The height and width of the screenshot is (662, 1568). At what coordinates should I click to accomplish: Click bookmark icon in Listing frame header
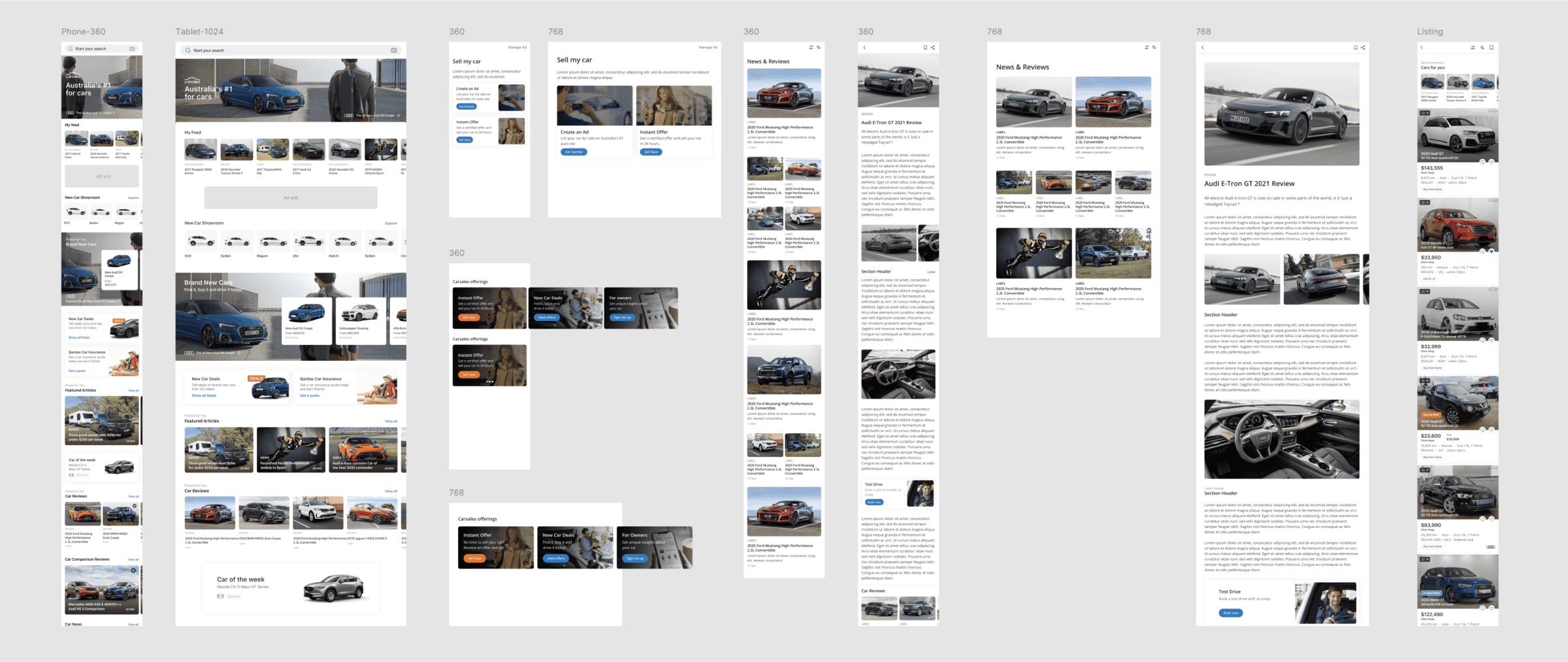pos(1492,48)
